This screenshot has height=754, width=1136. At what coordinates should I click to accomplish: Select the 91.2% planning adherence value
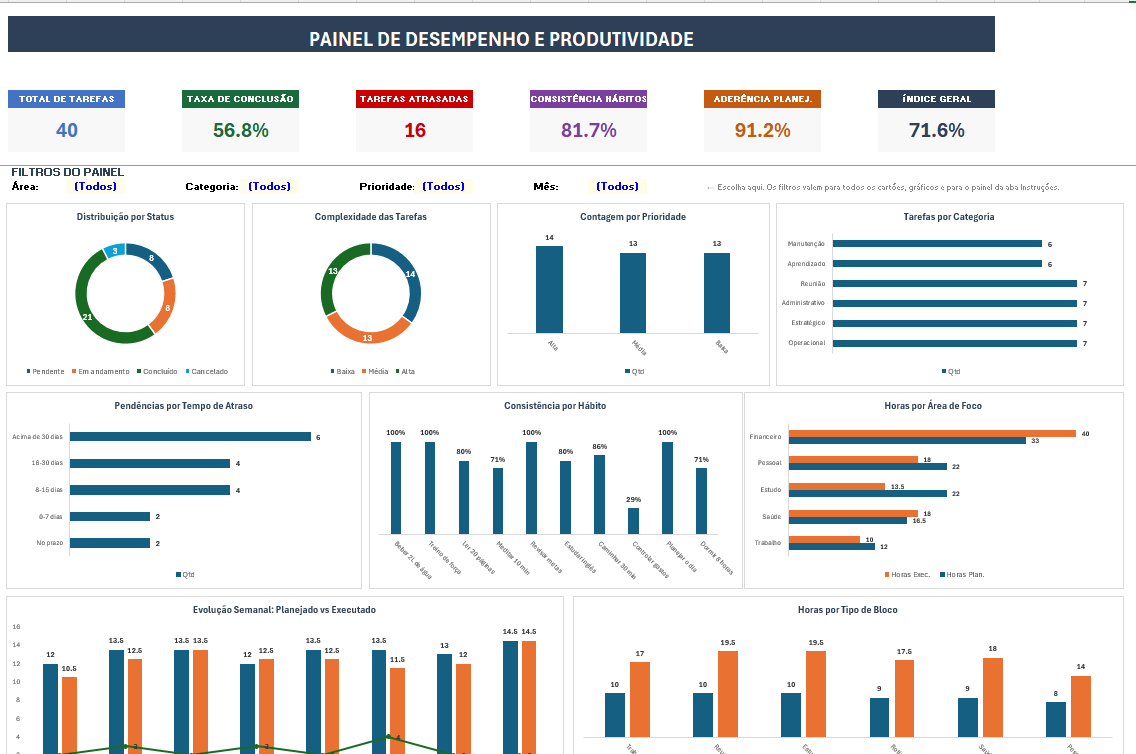click(762, 130)
